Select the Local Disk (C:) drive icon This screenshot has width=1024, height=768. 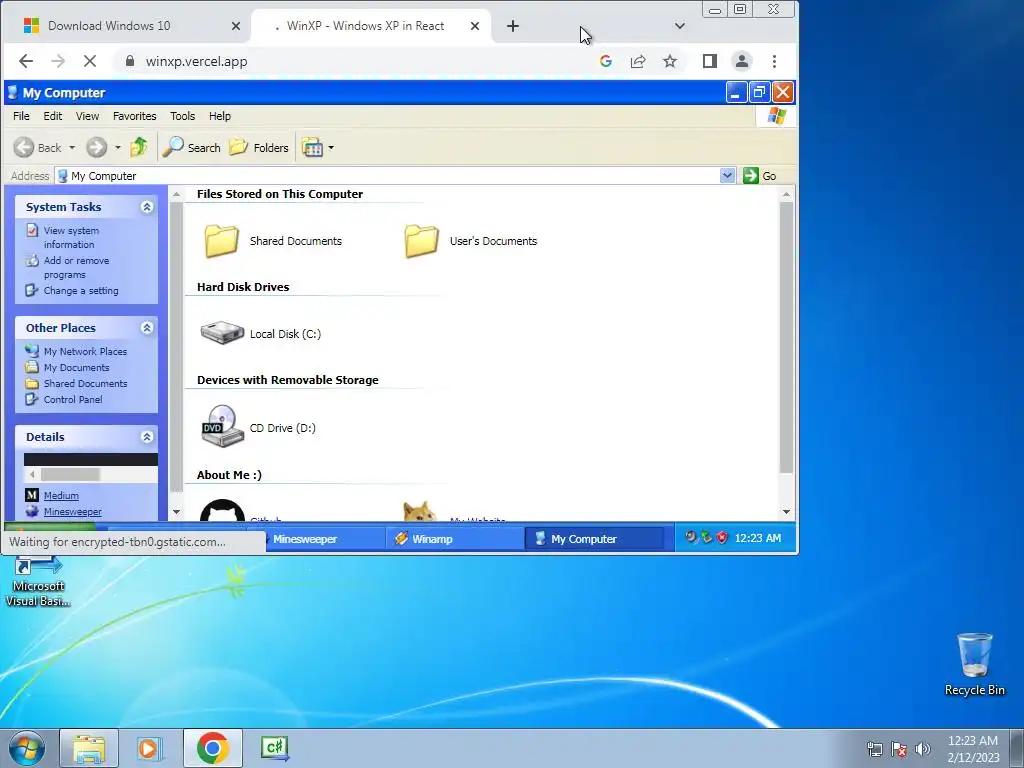222,333
